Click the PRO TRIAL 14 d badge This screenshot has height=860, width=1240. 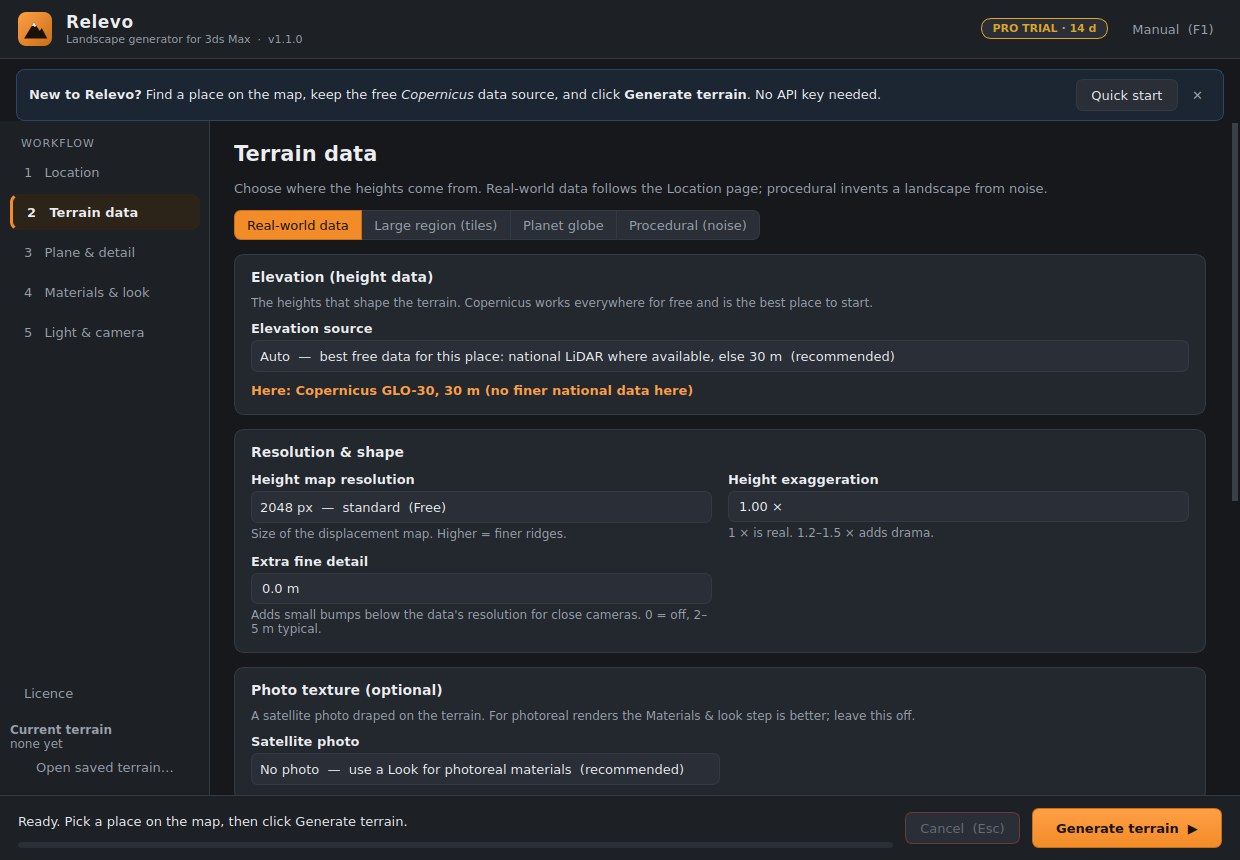[x=1044, y=28]
